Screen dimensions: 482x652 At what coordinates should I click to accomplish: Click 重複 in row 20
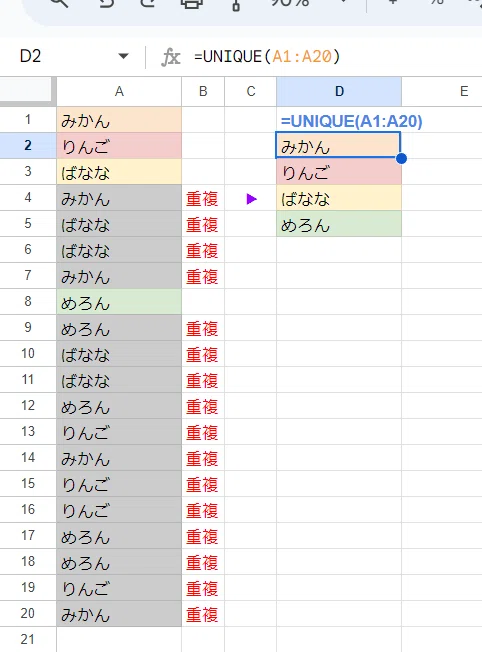pos(202,615)
